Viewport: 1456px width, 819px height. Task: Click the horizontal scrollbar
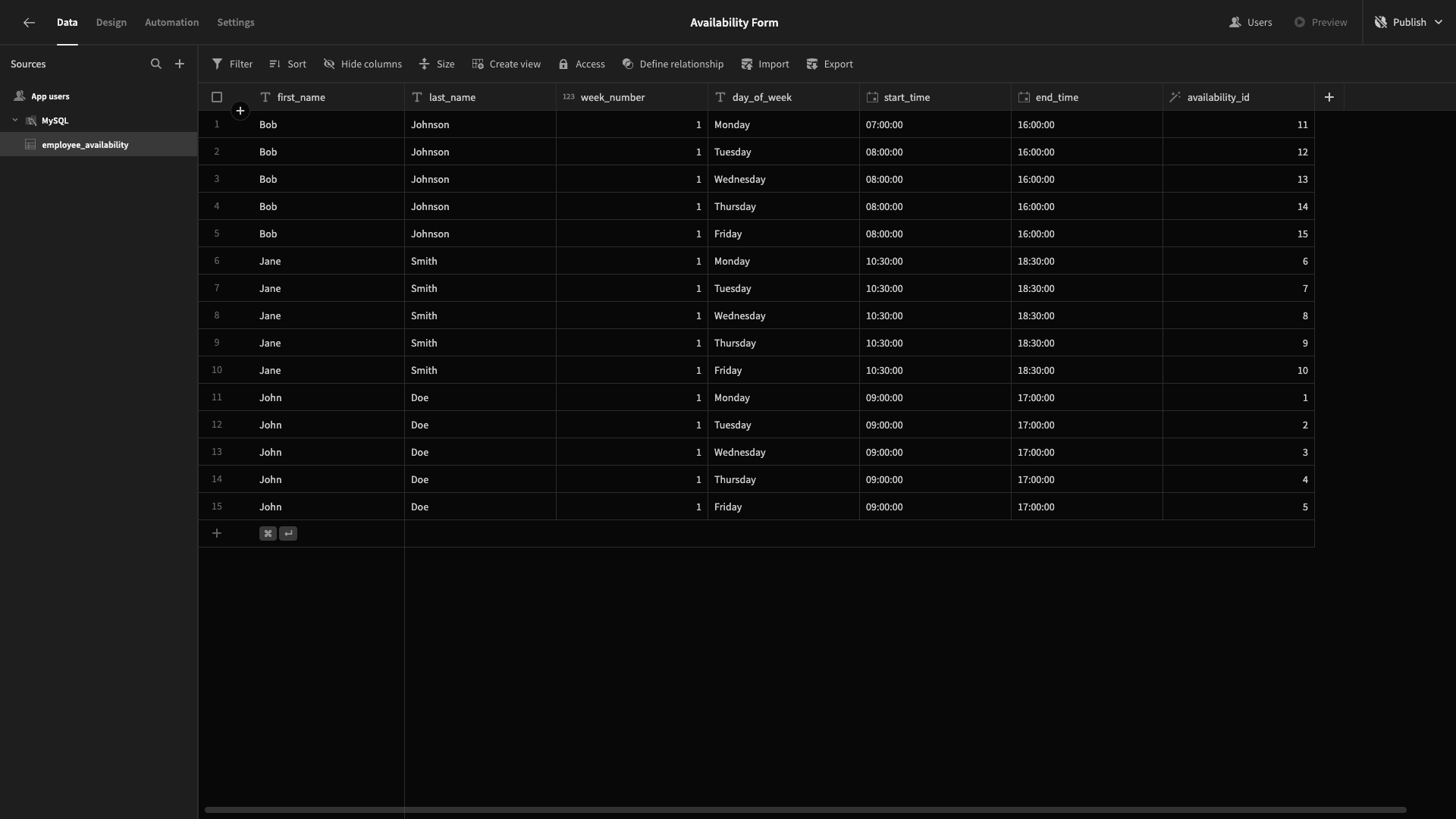pos(805,810)
